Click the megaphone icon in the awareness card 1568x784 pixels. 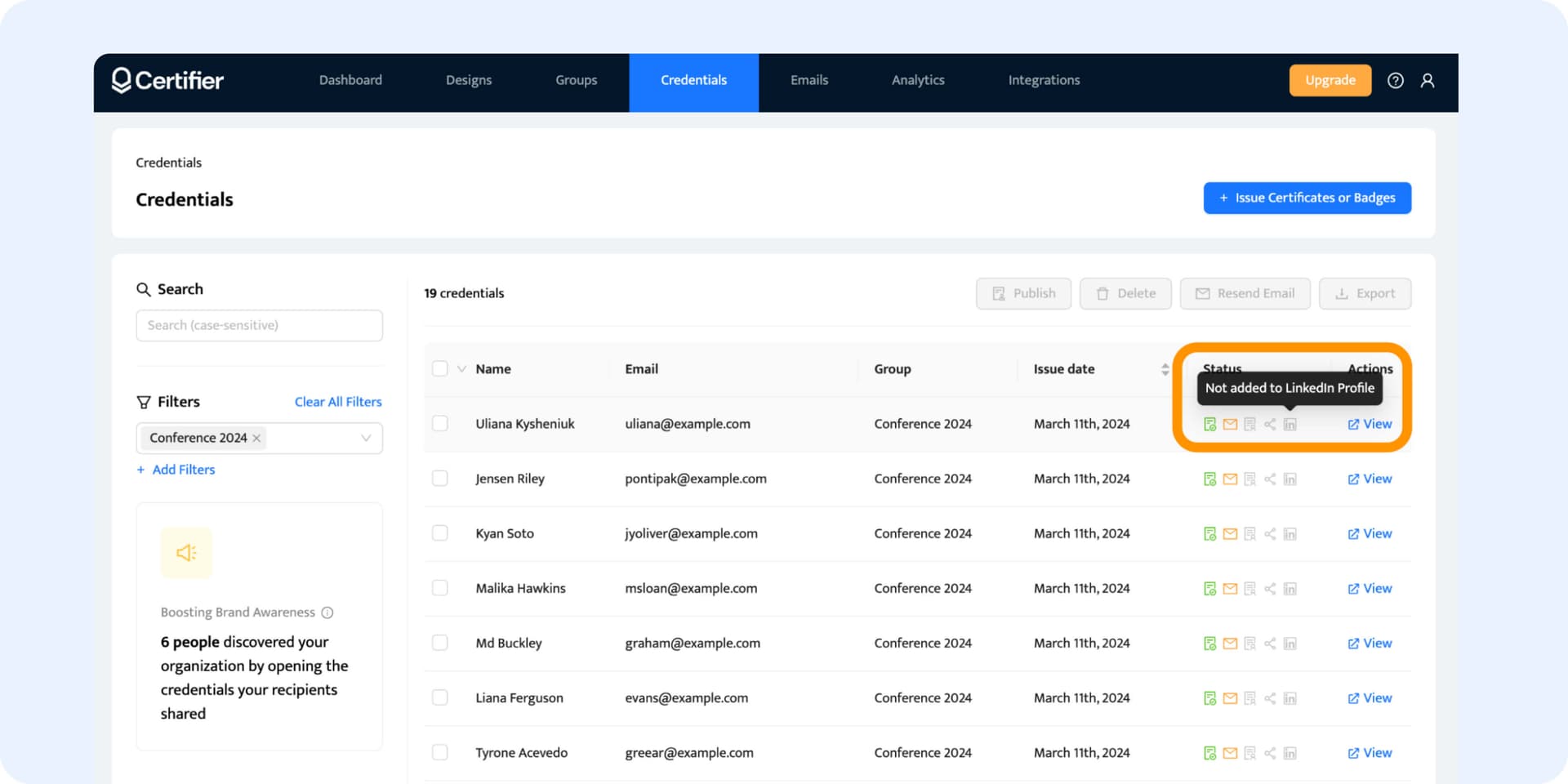tap(186, 553)
